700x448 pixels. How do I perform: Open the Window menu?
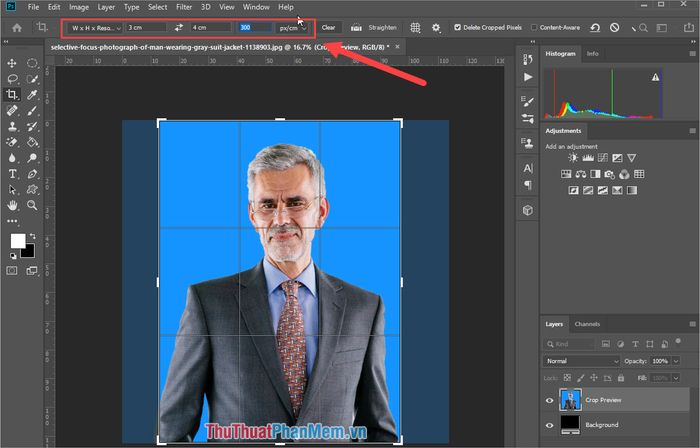(x=256, y=7)
